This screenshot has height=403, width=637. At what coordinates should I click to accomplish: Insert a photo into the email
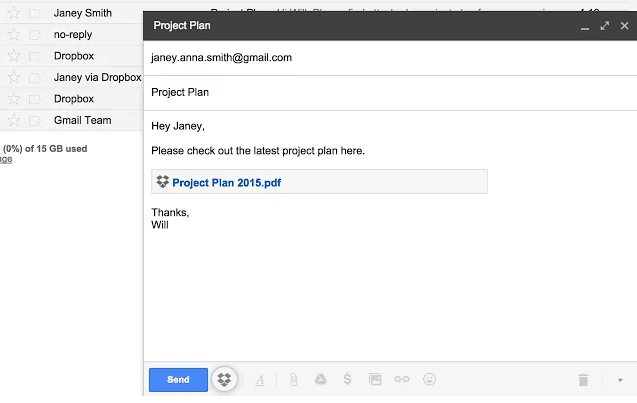[x=375, y=380]
